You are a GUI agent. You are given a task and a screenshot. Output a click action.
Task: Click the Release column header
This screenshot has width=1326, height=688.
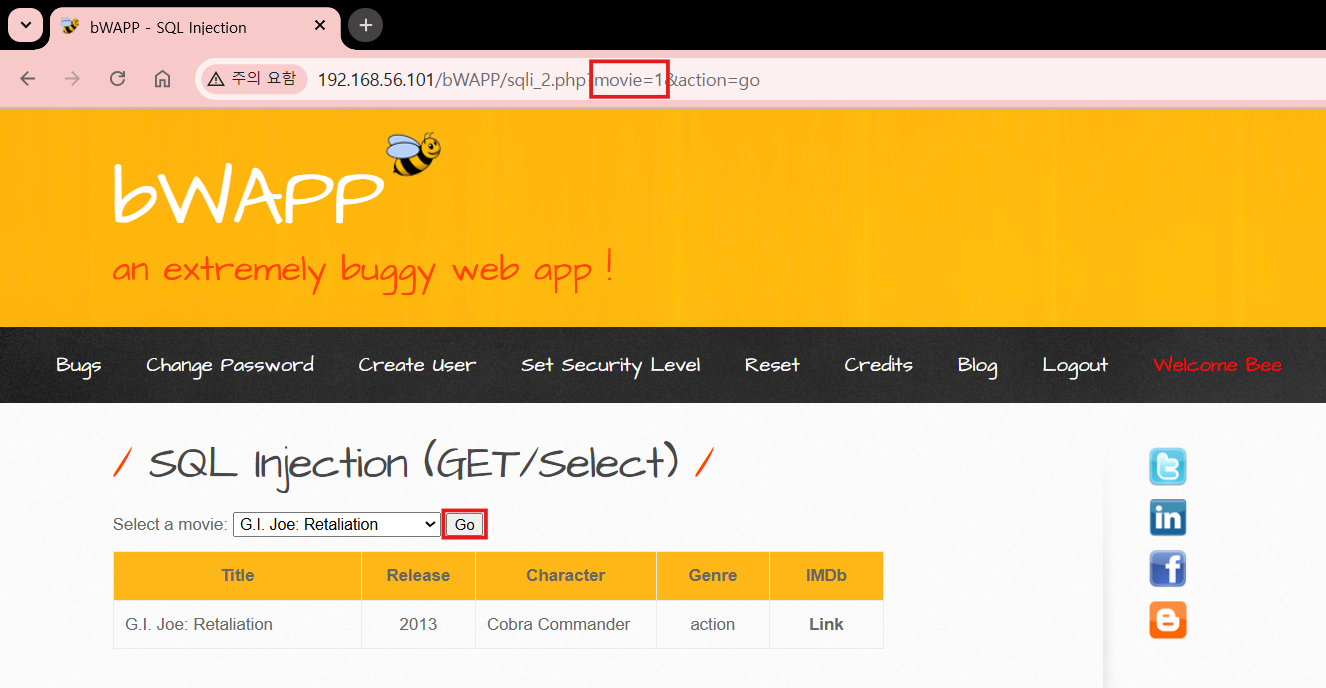418,575
